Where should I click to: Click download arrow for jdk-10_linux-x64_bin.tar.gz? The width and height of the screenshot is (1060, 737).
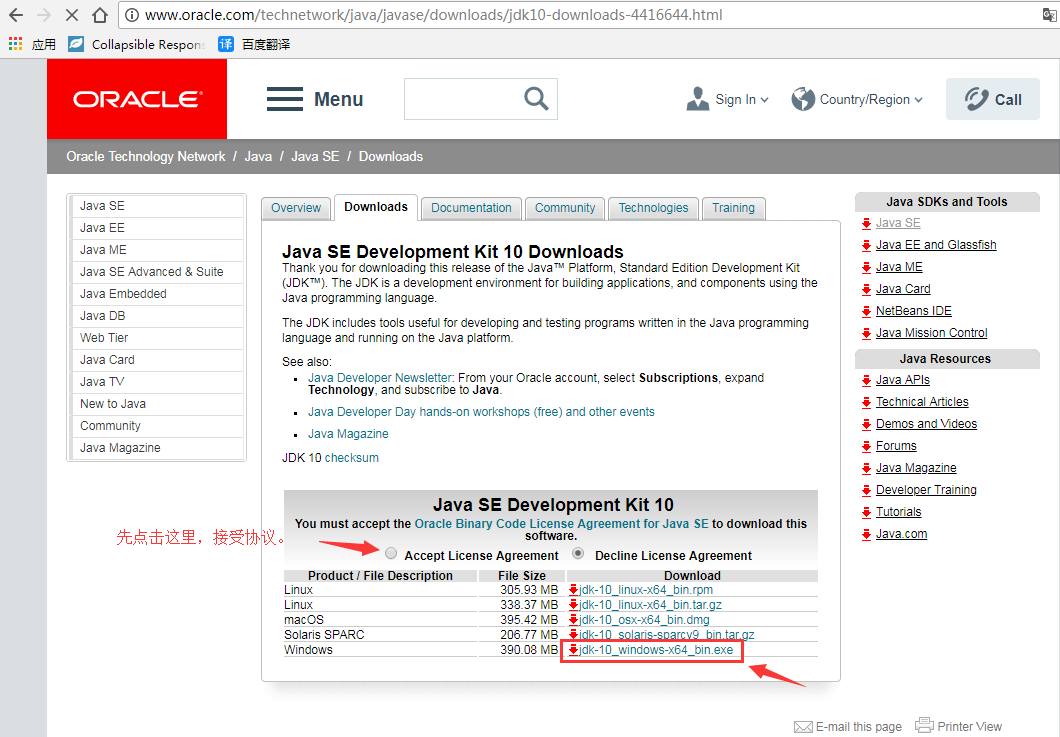click(x=573, y=605)
